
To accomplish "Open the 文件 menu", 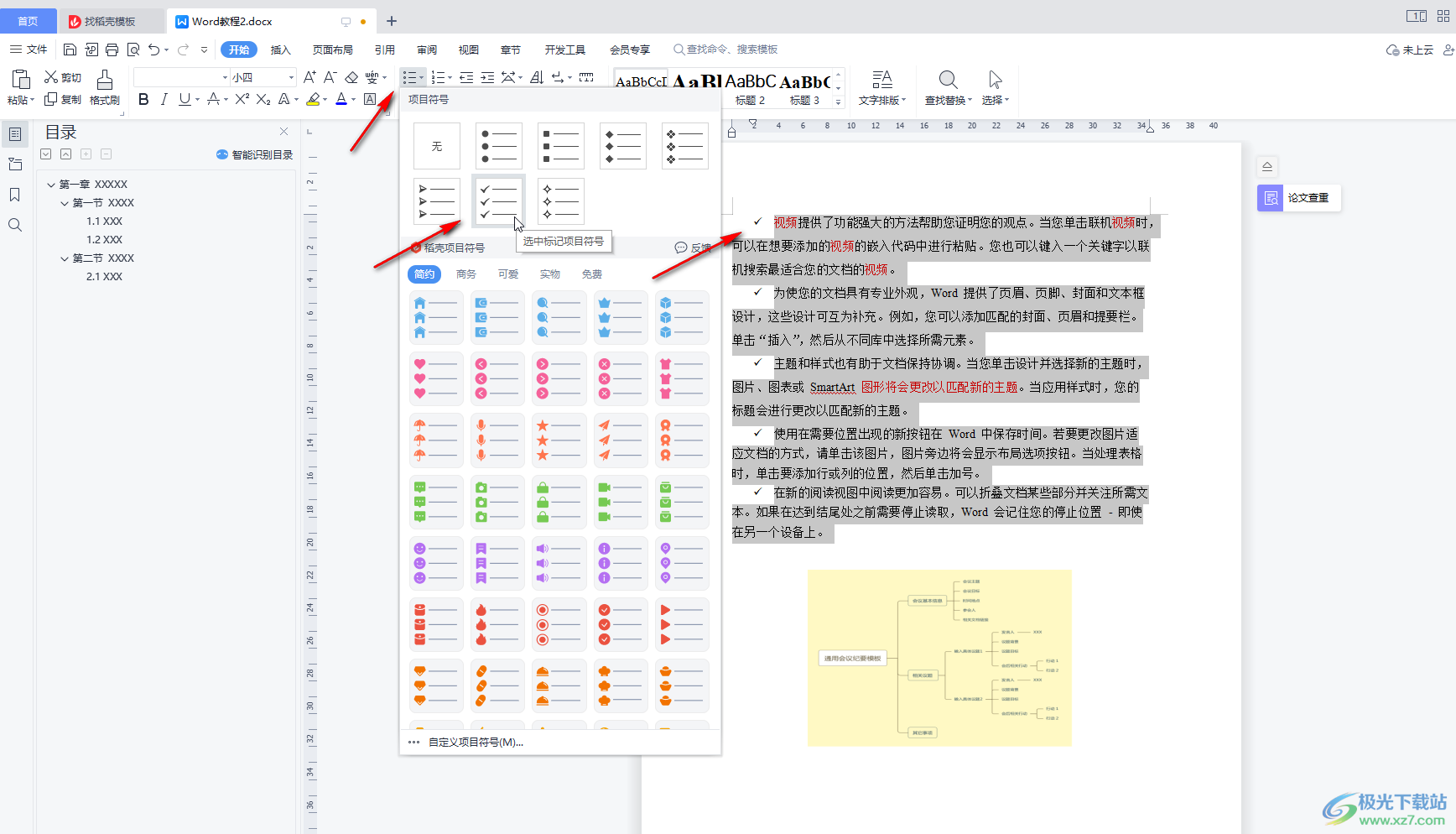I will coord(29,50).
